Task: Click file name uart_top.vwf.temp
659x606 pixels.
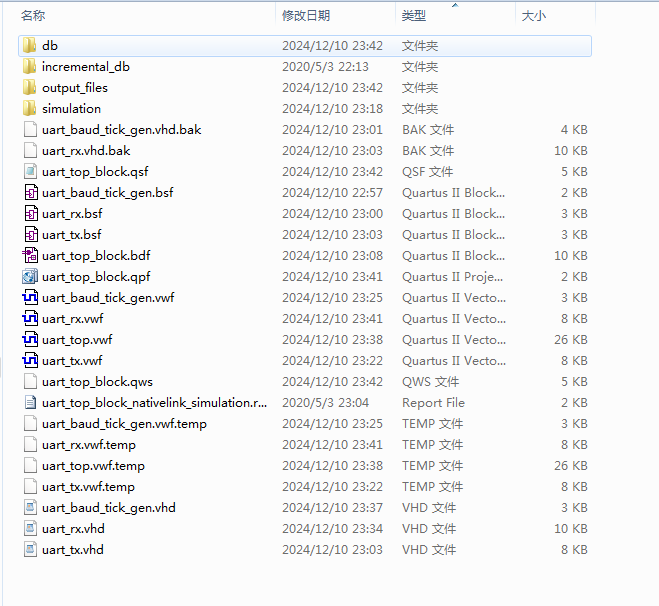Action: coord(93,466)
